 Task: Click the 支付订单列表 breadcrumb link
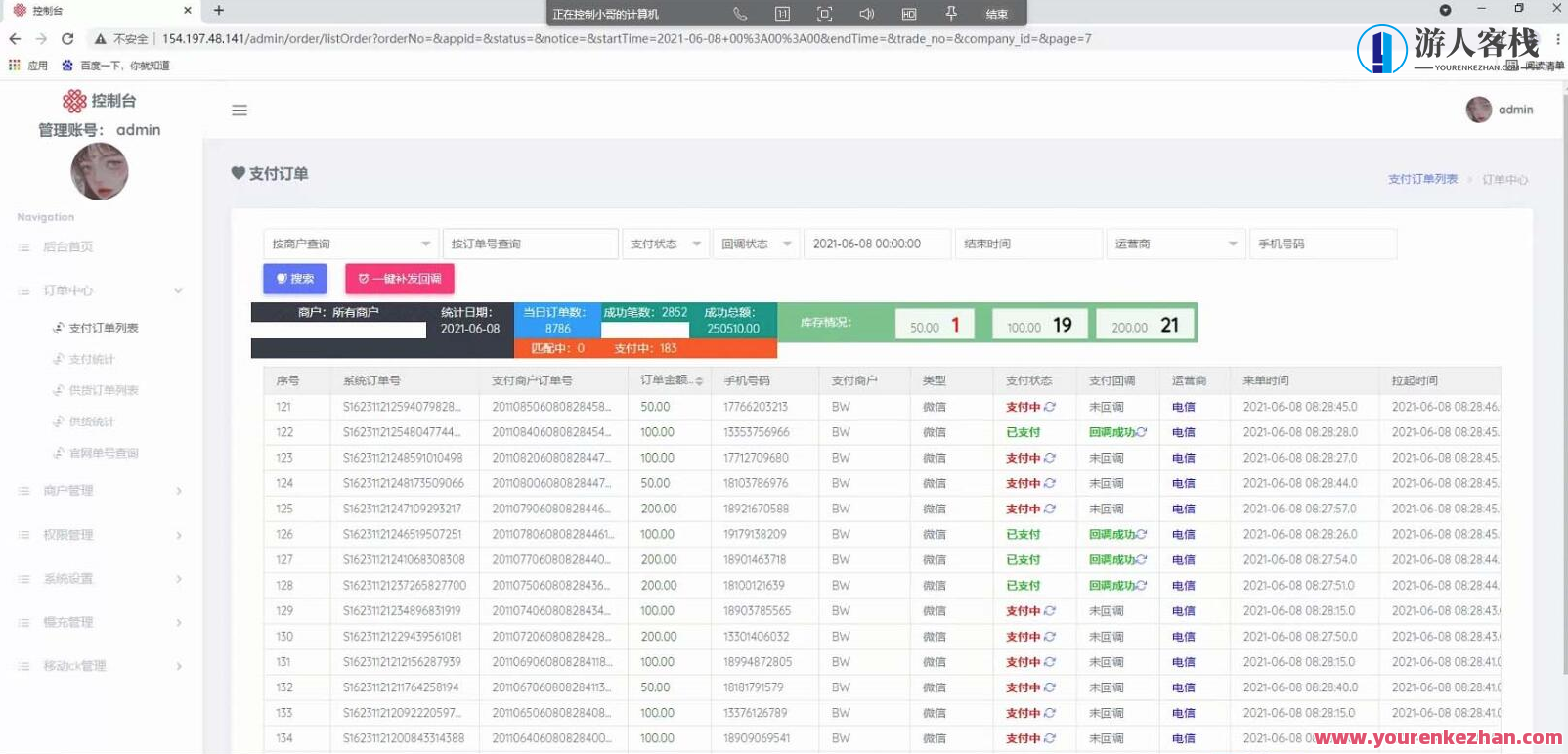point(1422,179)
